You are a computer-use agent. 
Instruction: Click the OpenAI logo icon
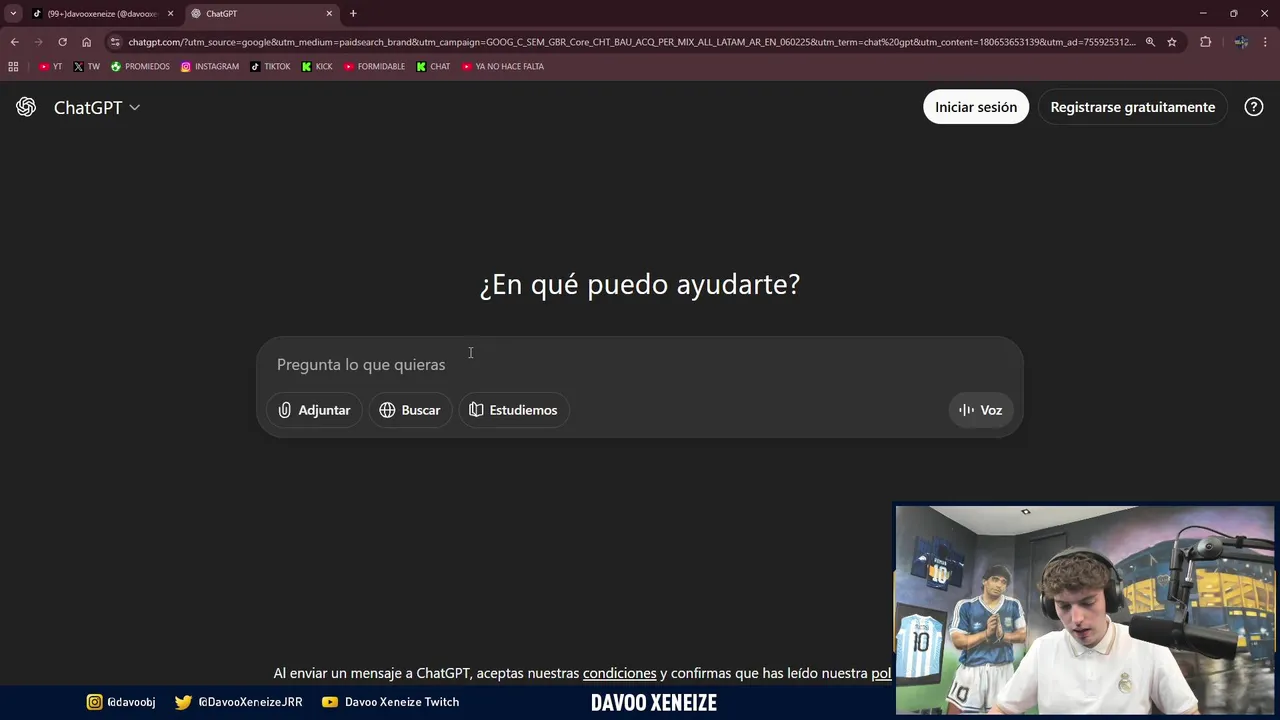tap(26, 107)
